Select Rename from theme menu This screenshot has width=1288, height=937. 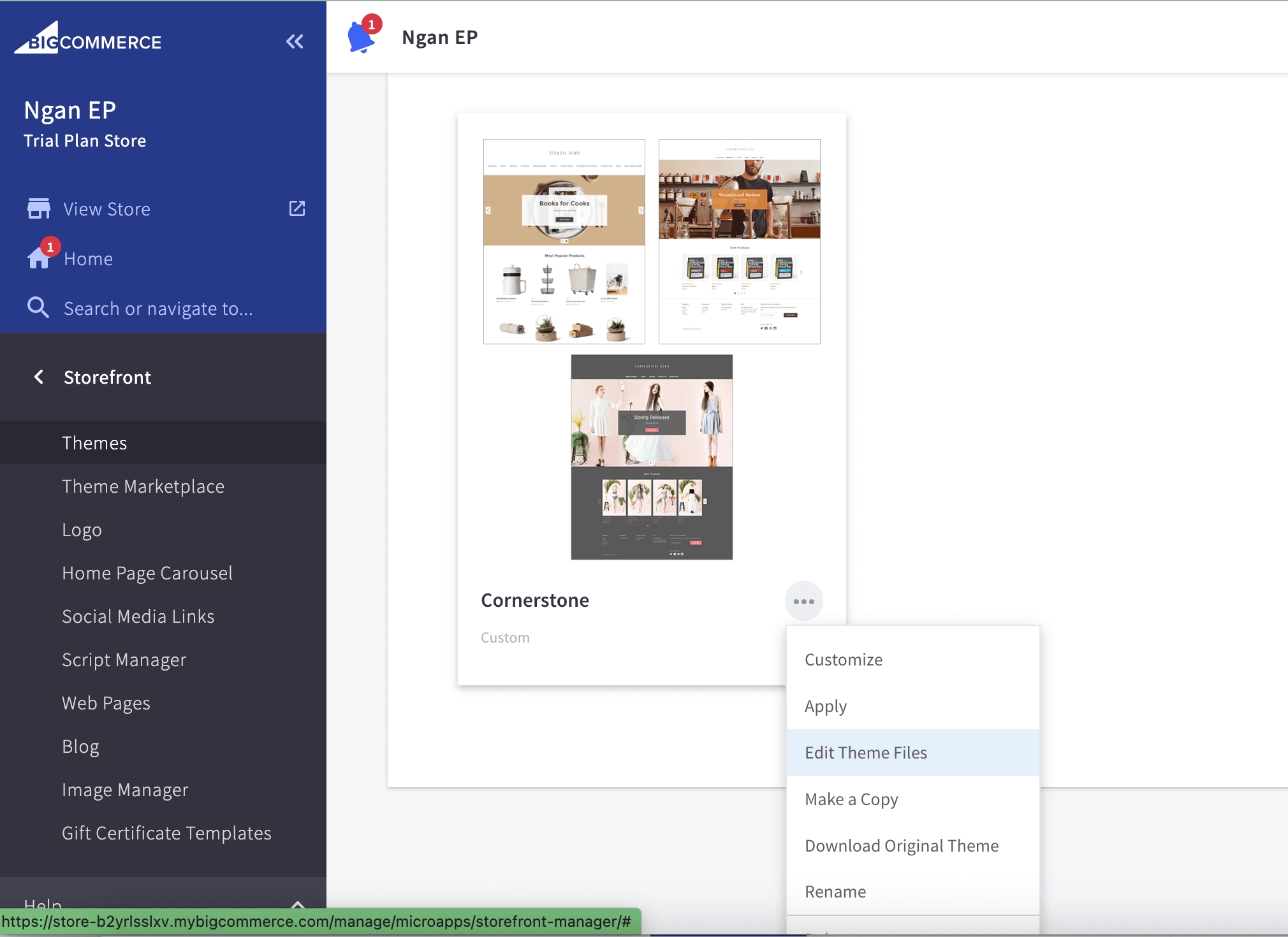point(835,892)
